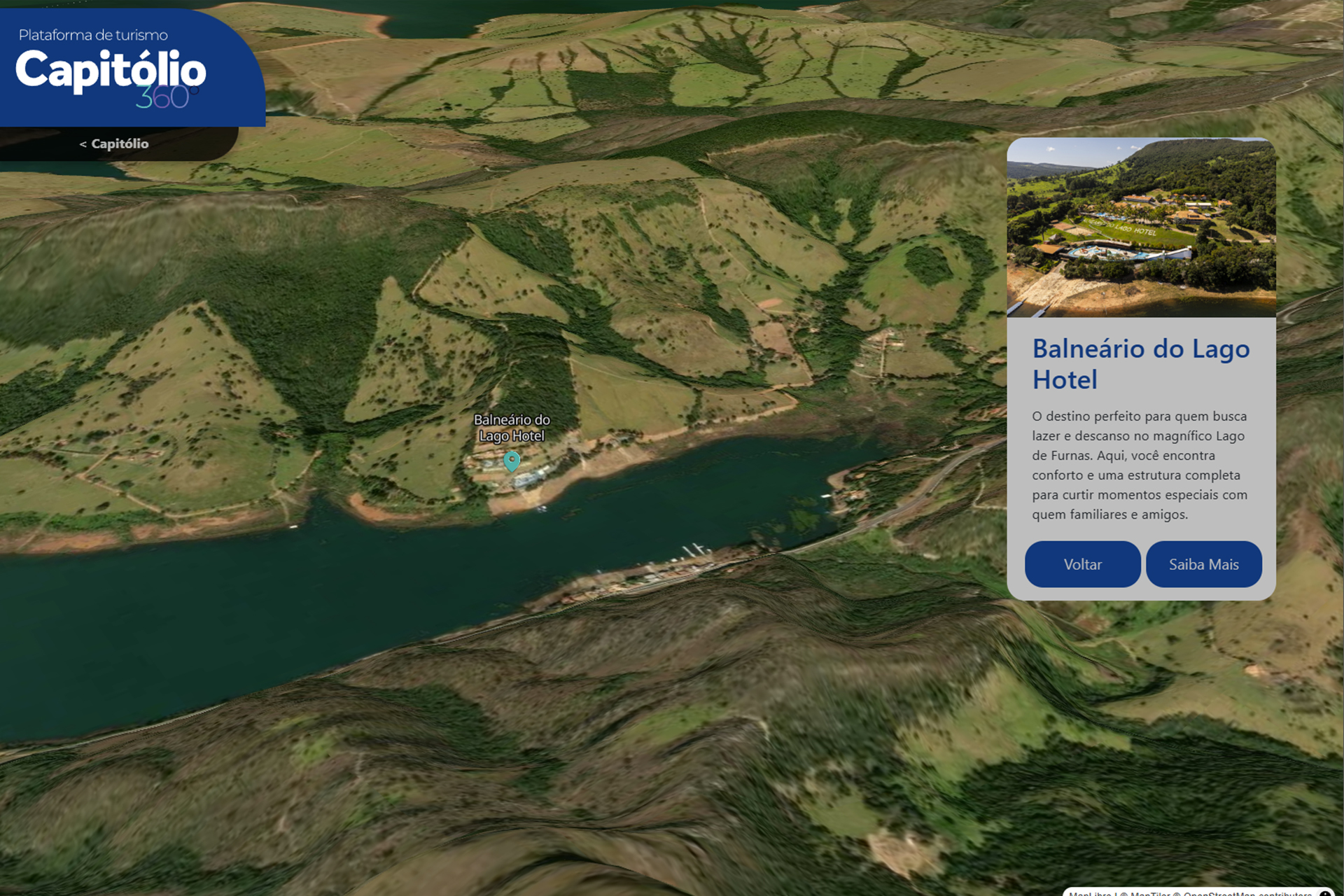This screenshot has width=1344, height=896.
Task: Click the hotel buildings beneath the pin
Action: click(x=526, y=480)
